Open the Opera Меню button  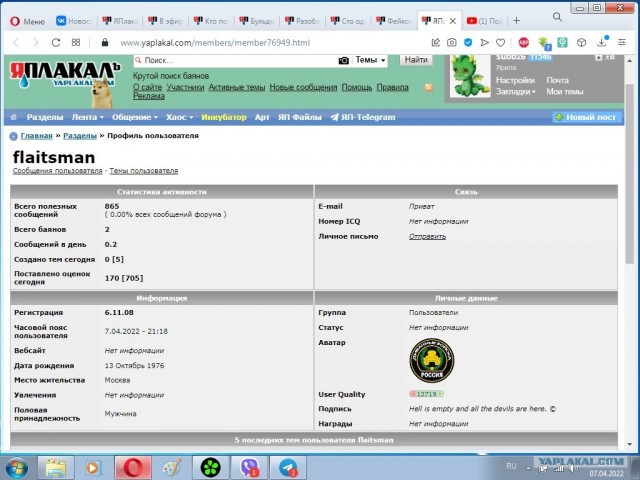(27, 21)
